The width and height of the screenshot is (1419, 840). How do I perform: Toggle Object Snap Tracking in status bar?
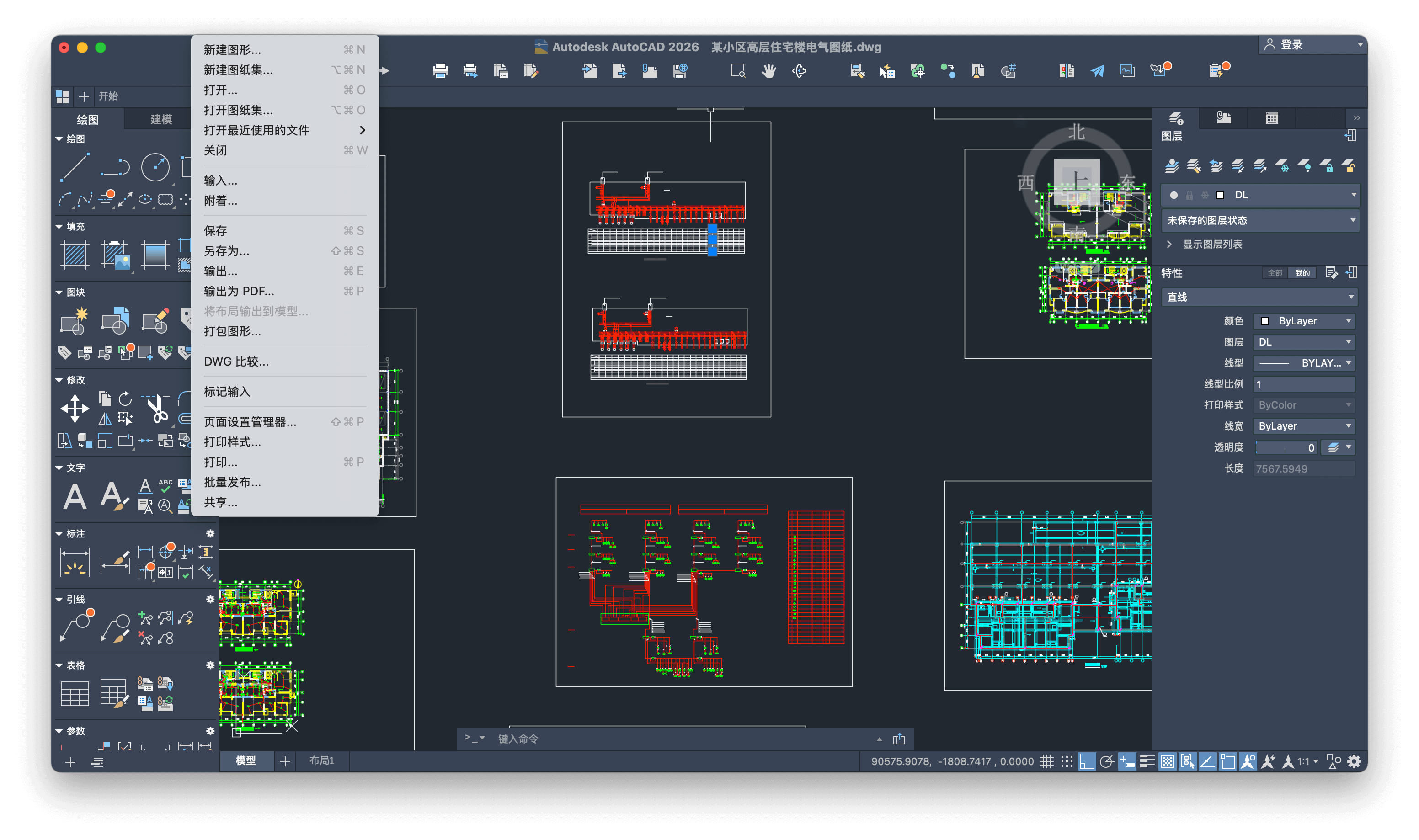coord(1207,761)
